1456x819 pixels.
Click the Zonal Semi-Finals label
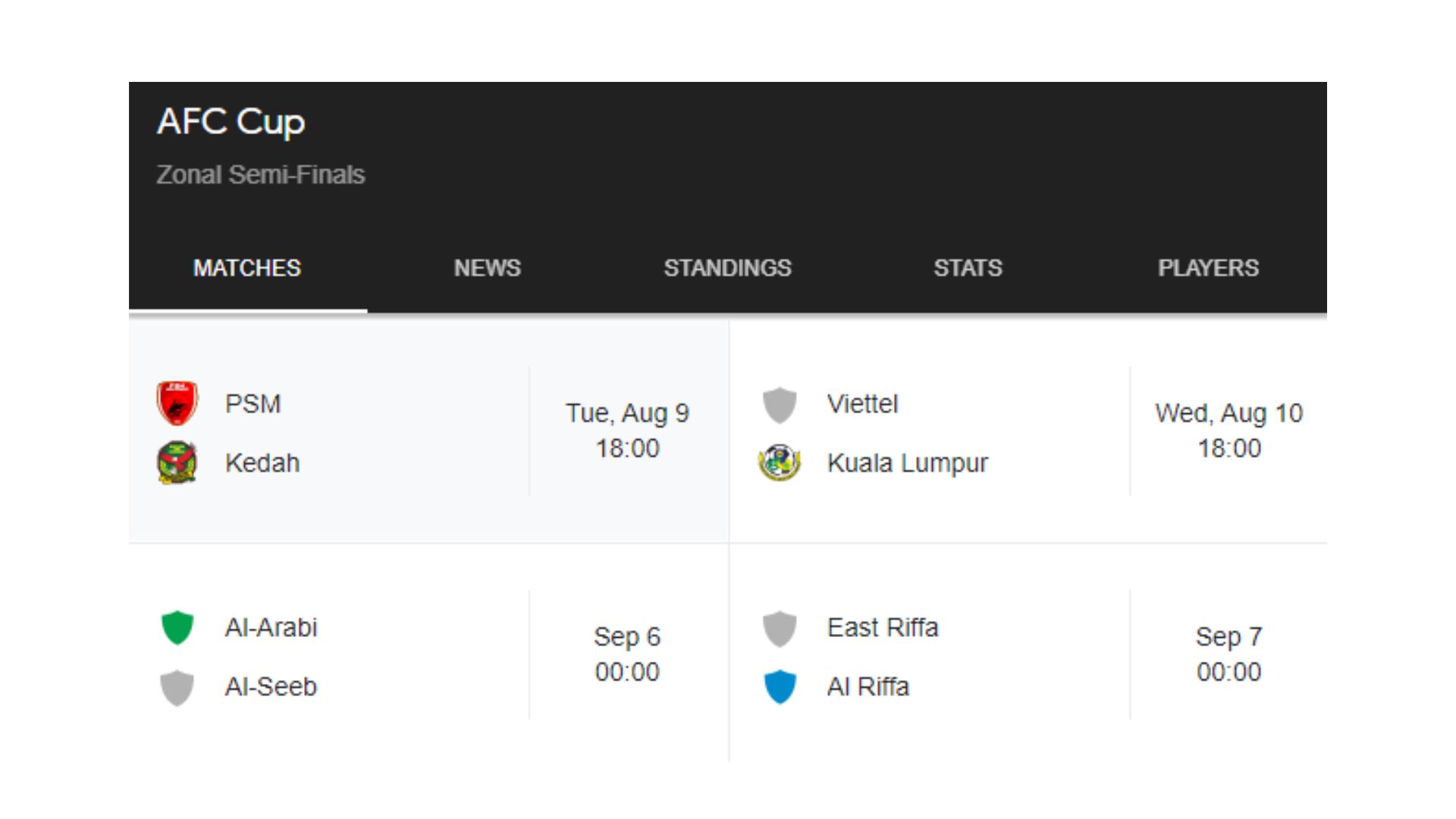click(x=261, y=174)
